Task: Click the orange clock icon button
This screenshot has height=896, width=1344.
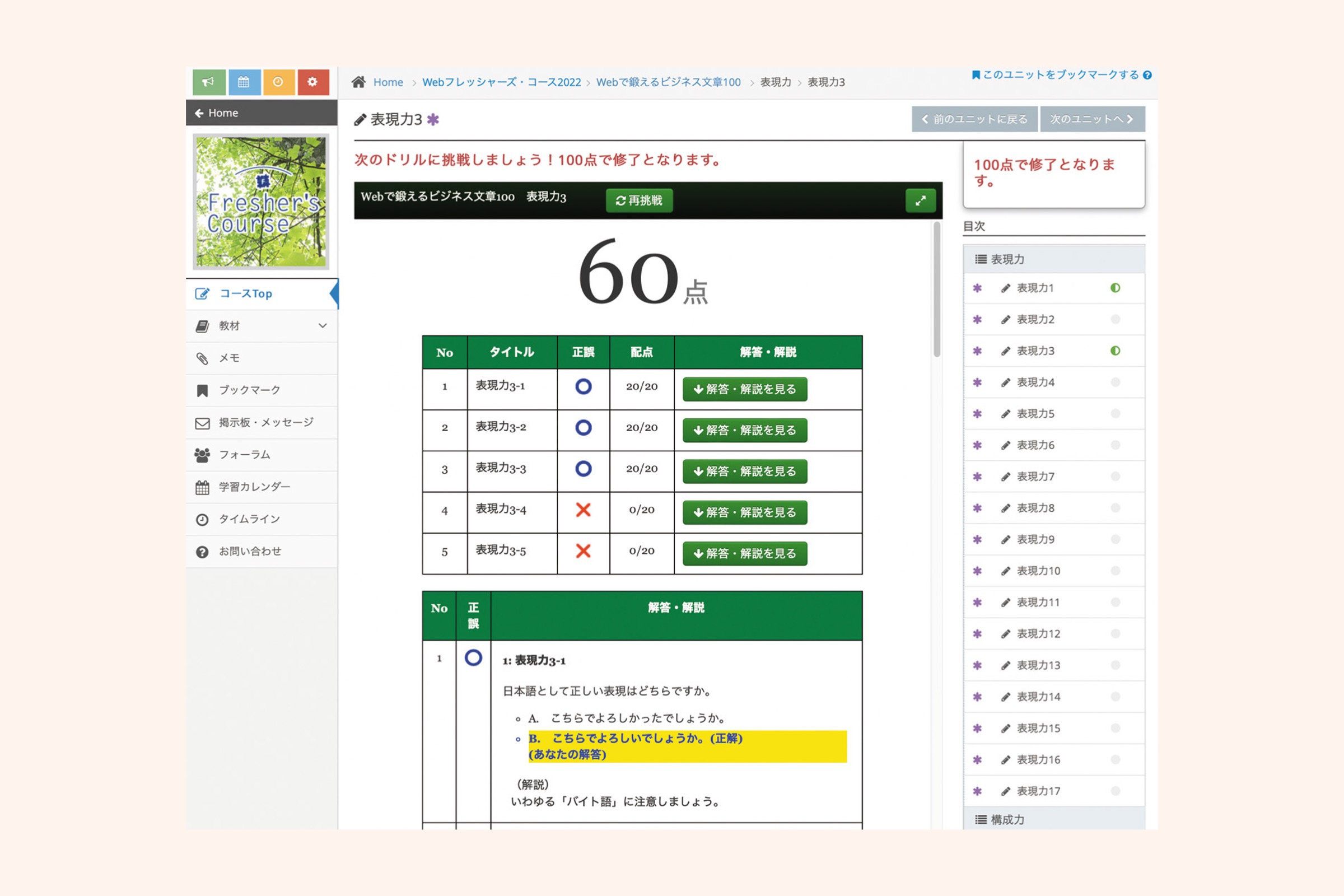Action: pyautogui.click(x=278, y=82)
